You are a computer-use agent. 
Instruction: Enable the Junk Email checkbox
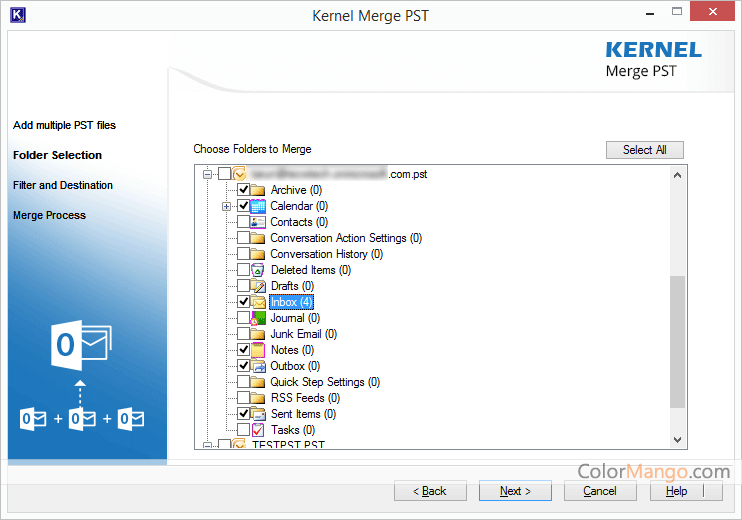(x=243, y=334)
